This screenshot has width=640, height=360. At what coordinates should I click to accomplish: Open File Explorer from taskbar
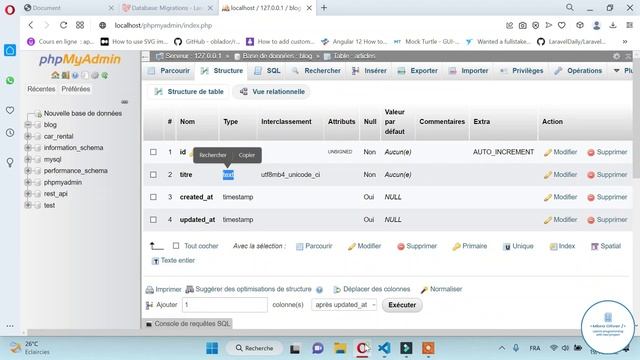click(x=340, y=348)
